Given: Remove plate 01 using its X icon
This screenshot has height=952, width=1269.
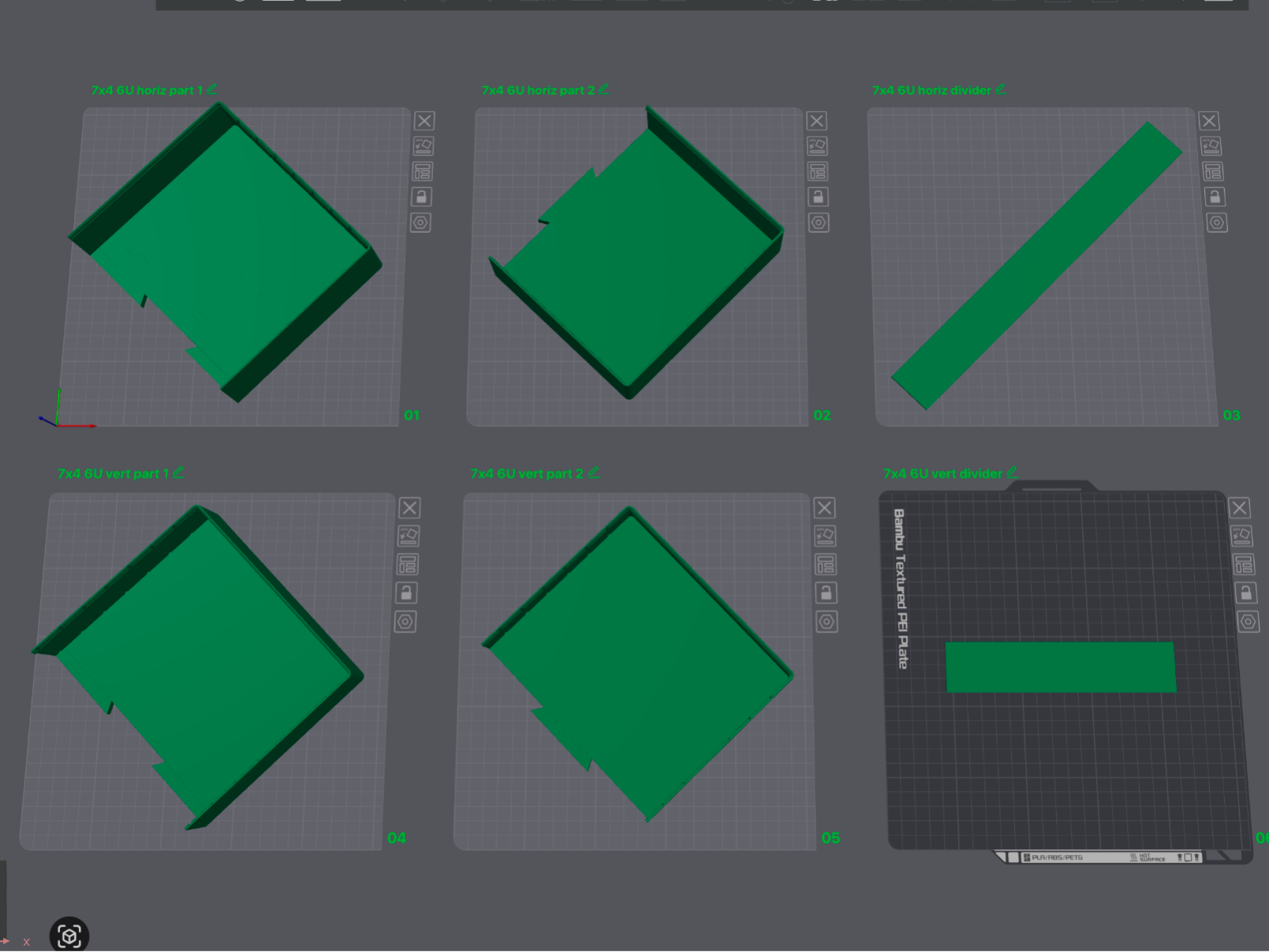Looking at the screenshot, I should click(x=424, y=121).
